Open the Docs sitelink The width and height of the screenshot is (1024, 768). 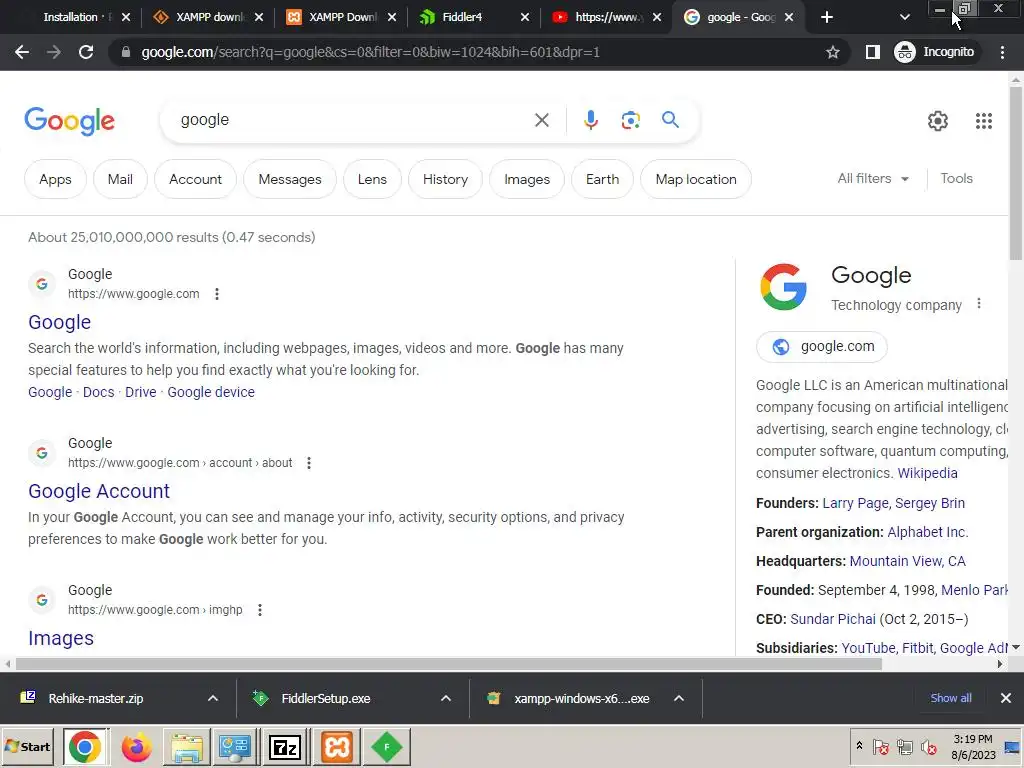point(99,392)
